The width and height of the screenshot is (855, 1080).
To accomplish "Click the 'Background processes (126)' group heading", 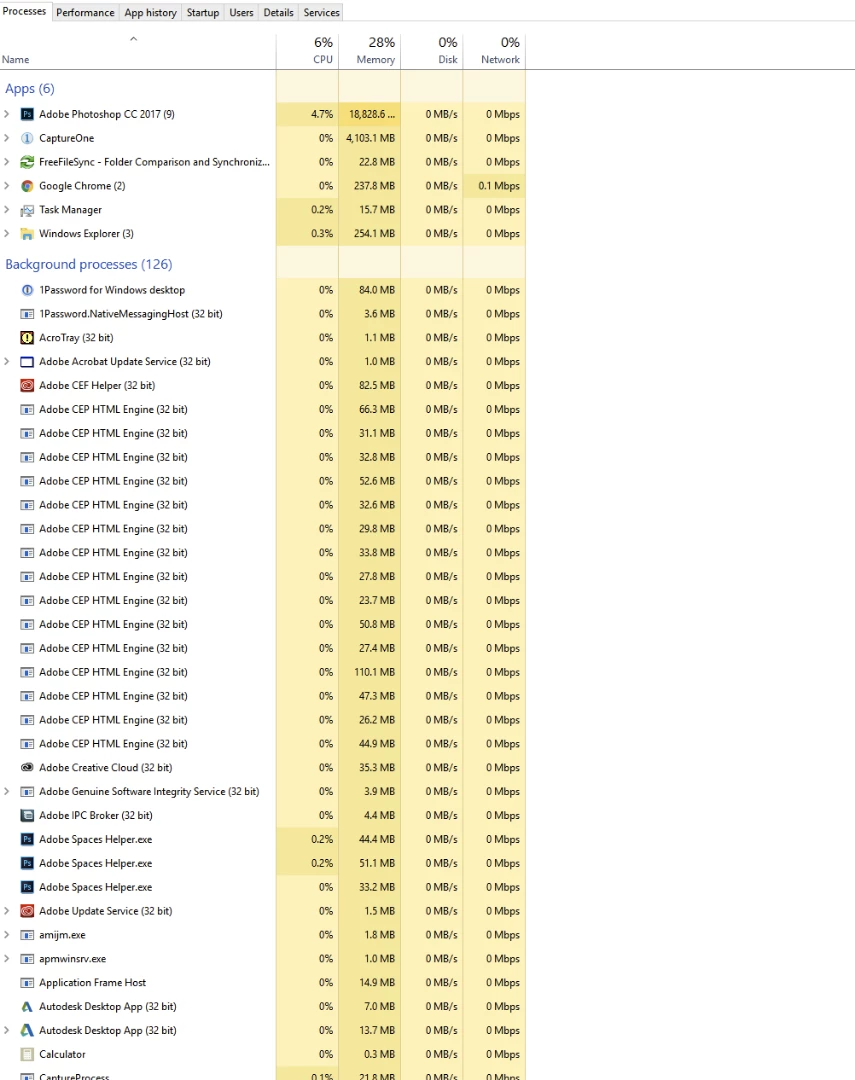I will click(x=89, y=264).
